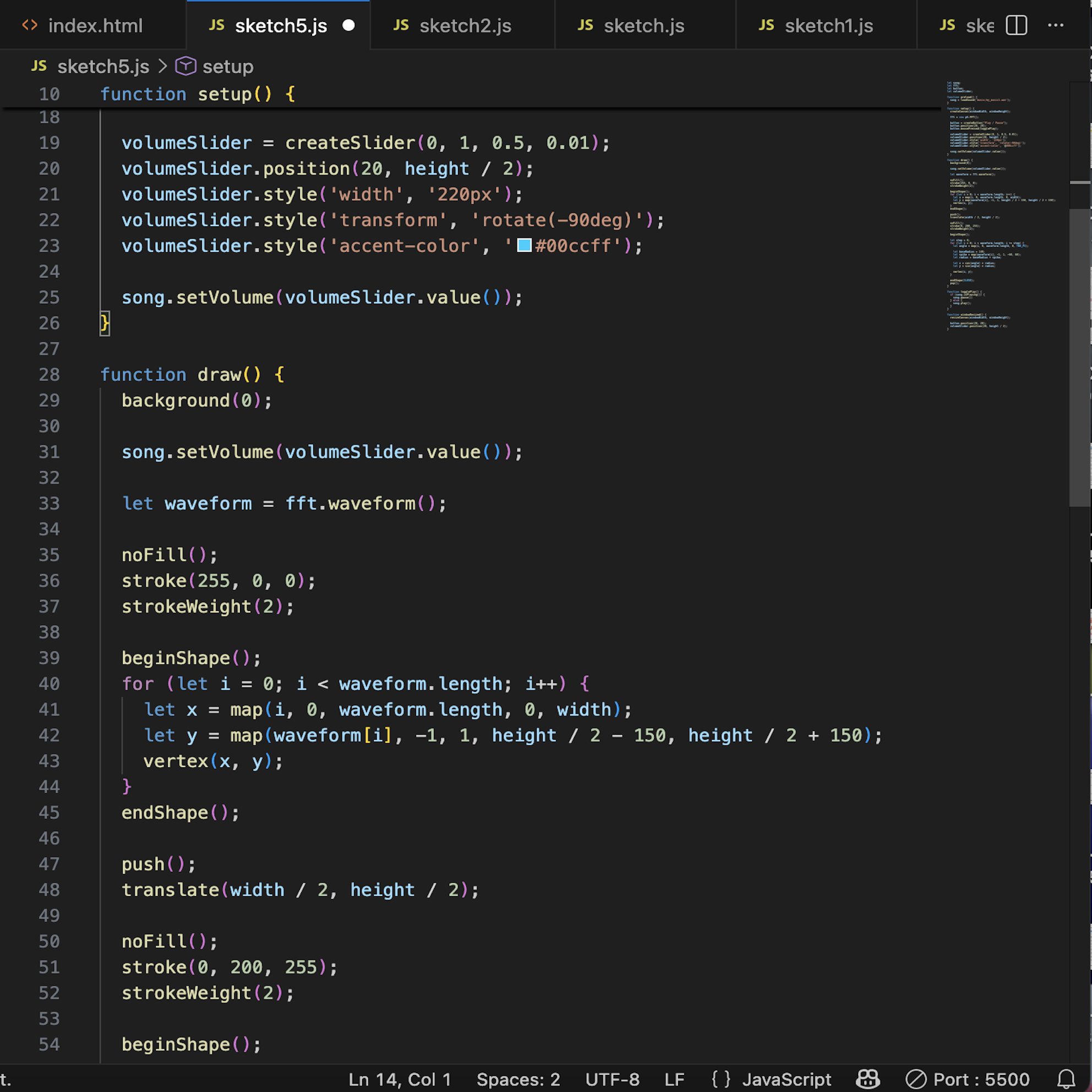Click strokeWeight(2) on line 37
The image size is (1092, 1092).
(208, 607)
